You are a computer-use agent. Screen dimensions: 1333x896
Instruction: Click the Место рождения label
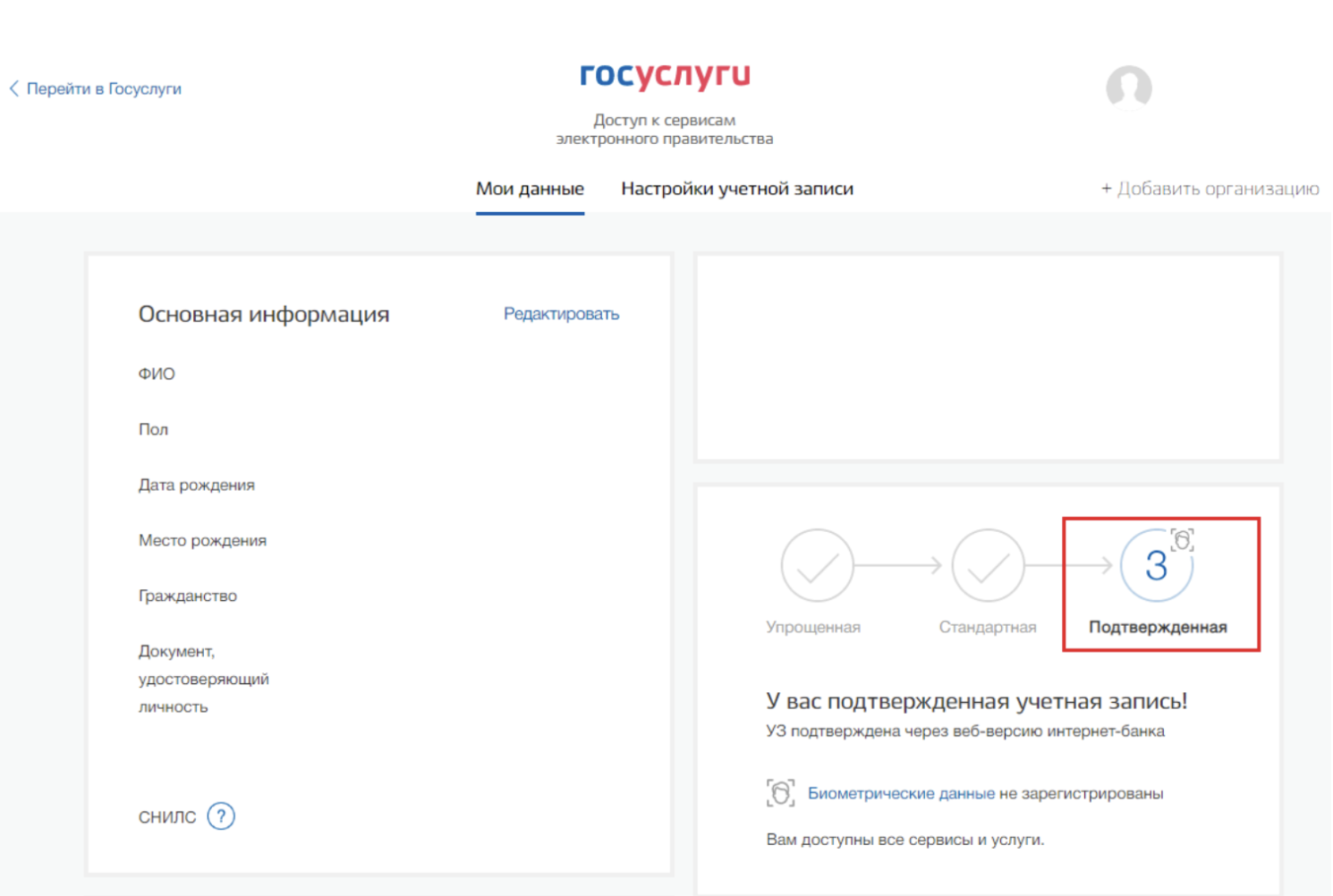pyautogui.click(x=202, y=540)
